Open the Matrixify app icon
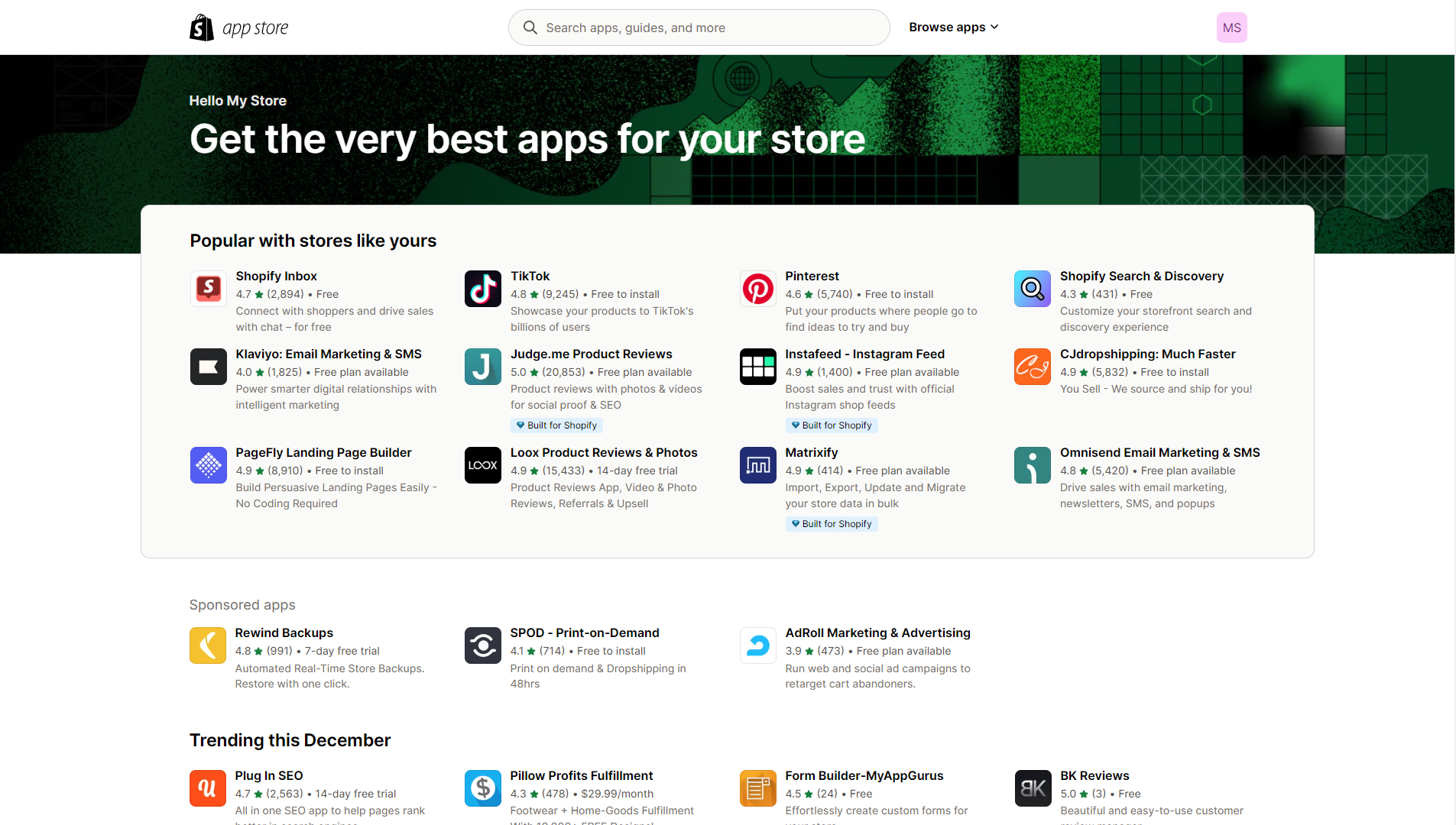 758,465
